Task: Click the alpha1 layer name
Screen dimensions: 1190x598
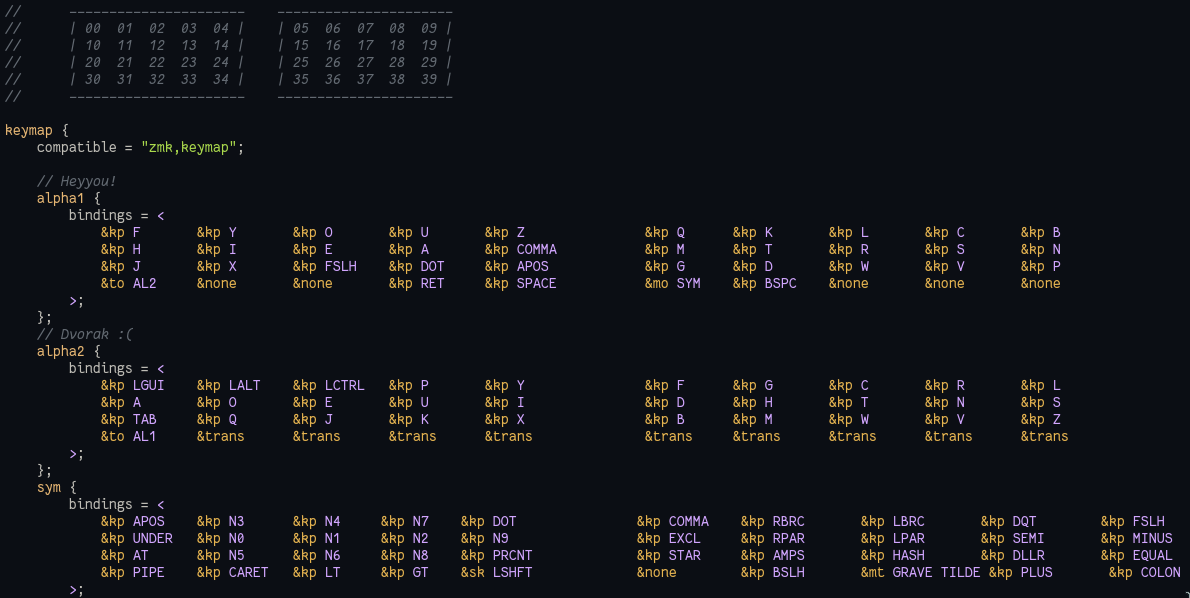Action: [x=61, y=198]
